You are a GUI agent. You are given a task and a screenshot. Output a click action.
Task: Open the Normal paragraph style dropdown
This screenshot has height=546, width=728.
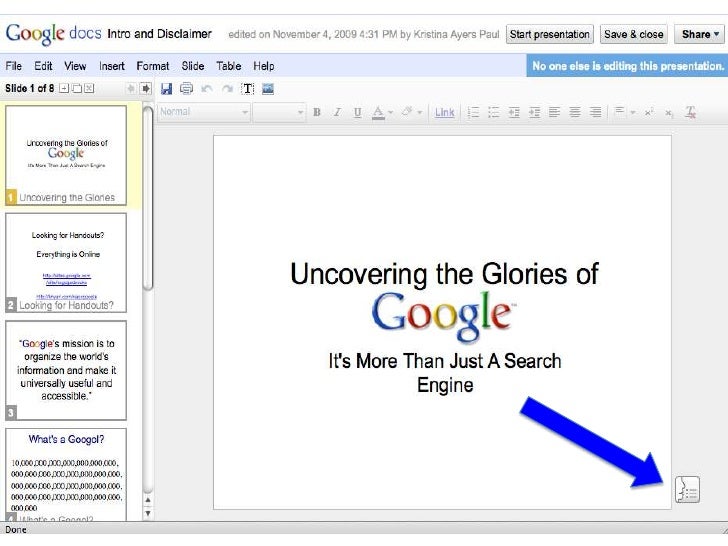(204, 112)
